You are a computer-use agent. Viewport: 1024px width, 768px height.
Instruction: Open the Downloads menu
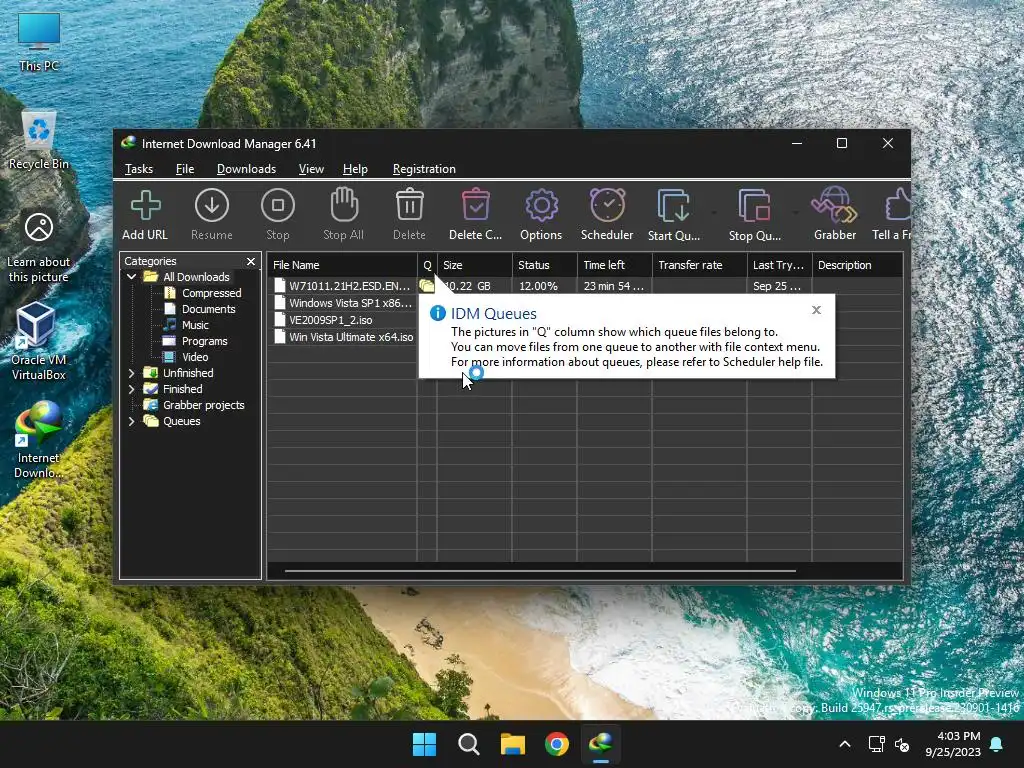[x=246, y=168]
